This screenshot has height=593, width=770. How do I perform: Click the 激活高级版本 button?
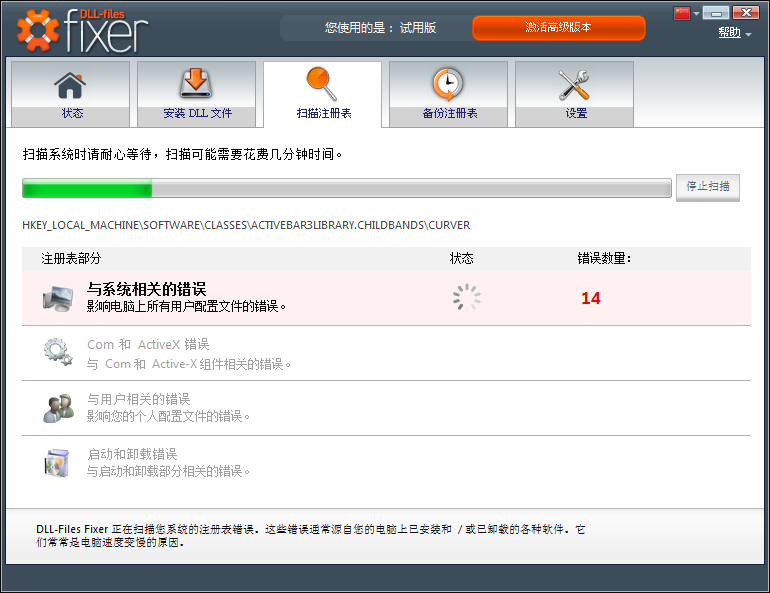pos(559,28)
